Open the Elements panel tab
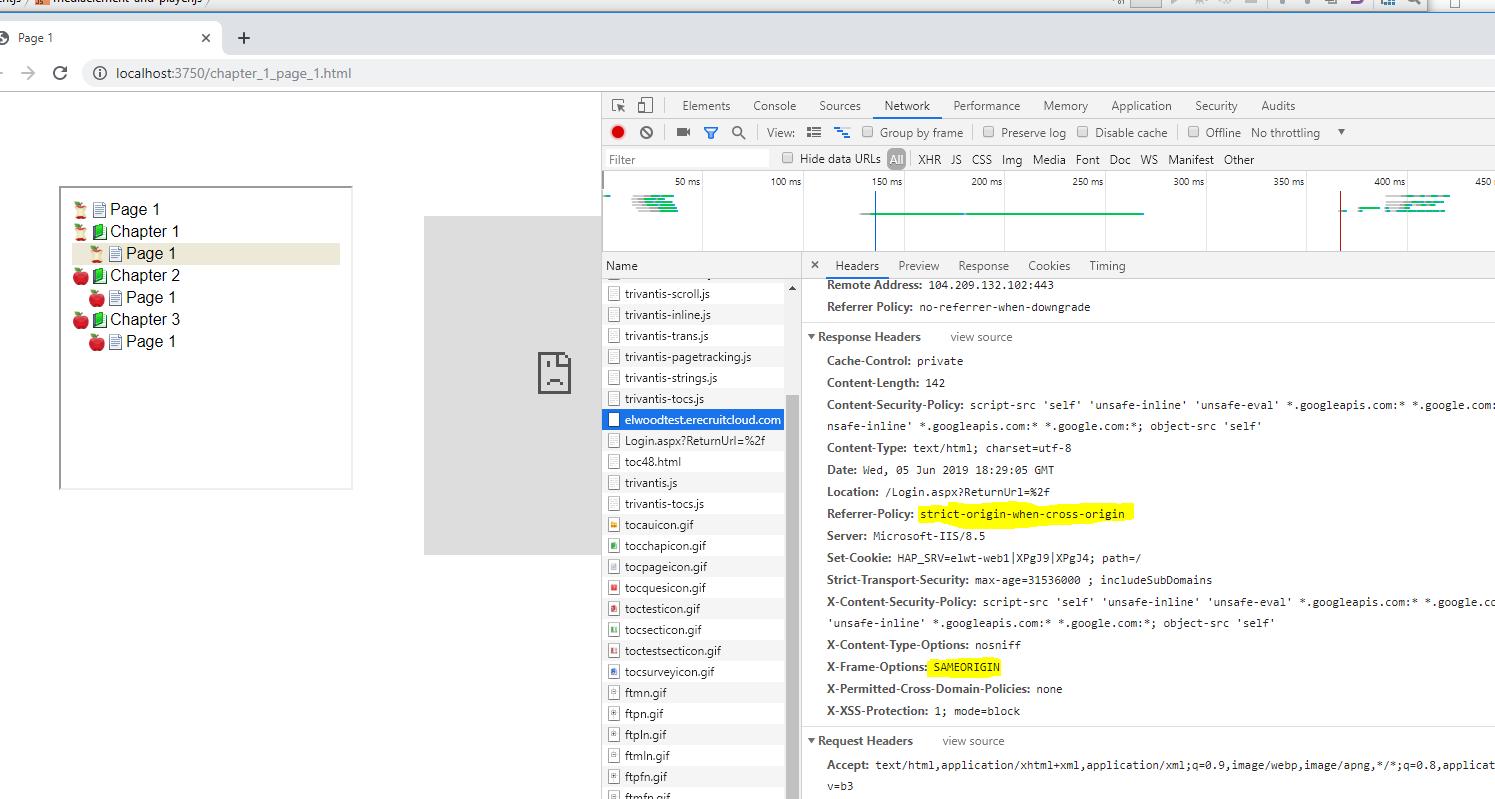Screen dimensions: 1495x799 pyautogui.click(x=706, y=106)
